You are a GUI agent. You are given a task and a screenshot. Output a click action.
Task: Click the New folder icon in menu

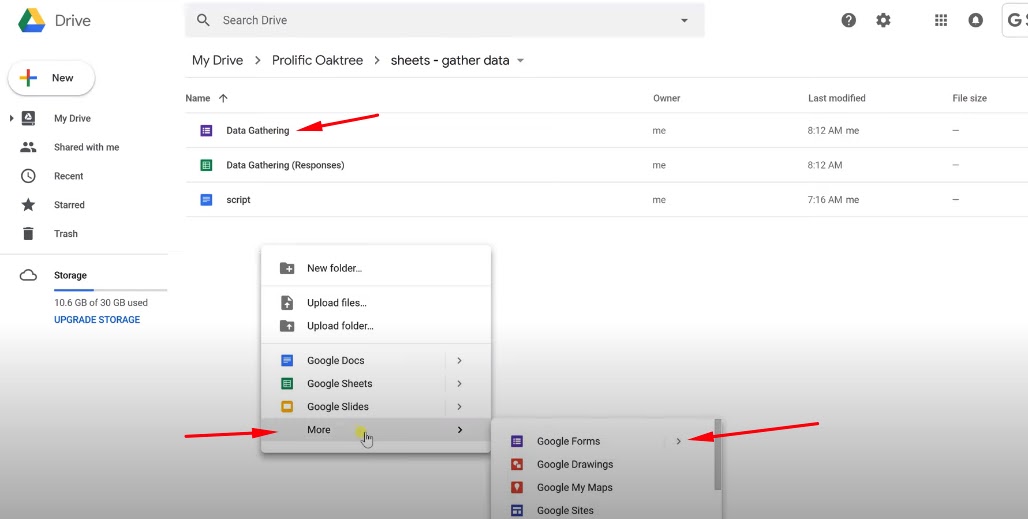pos(287,268)
